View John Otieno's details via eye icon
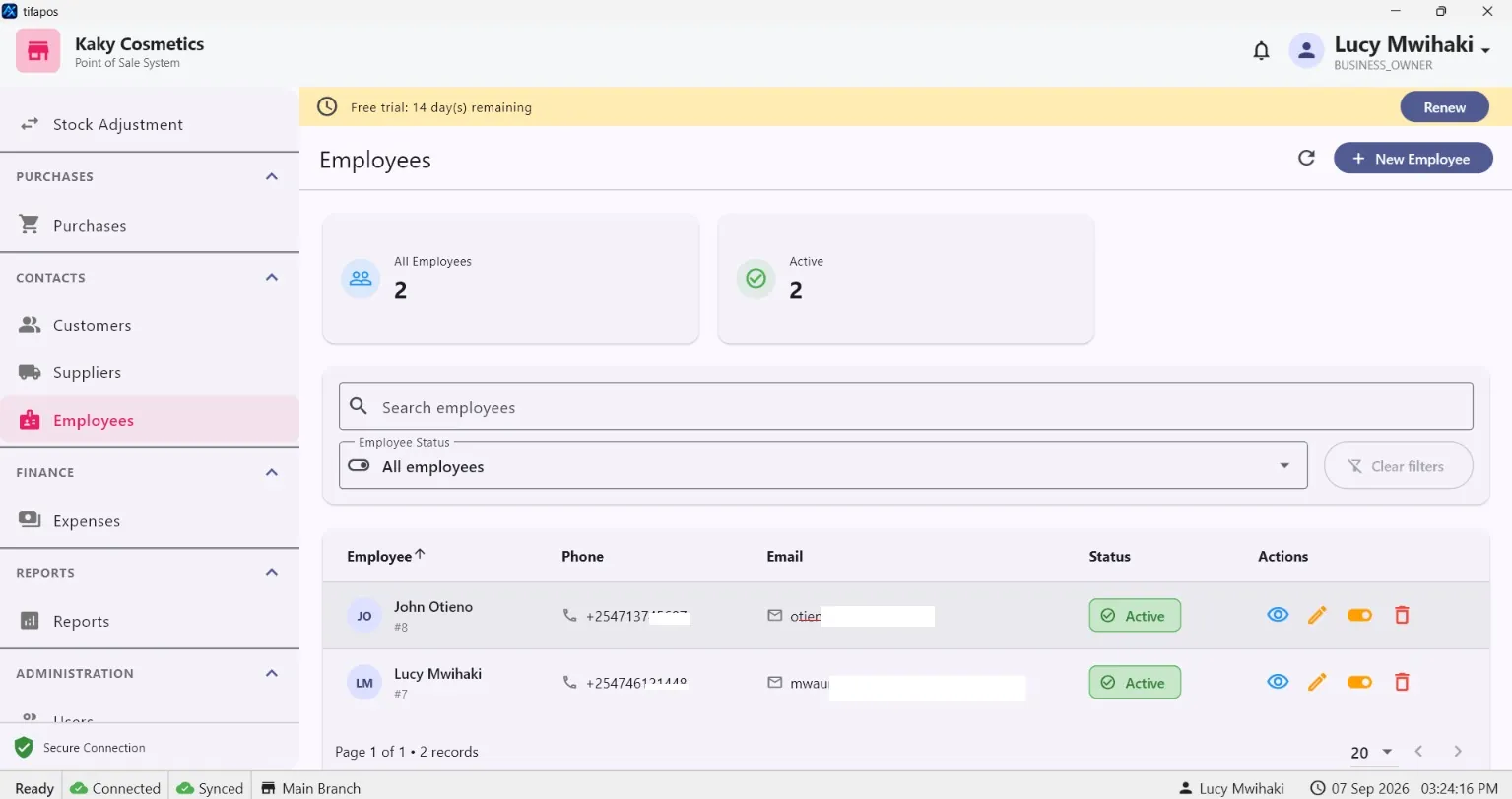Viewport: 1512px width, 799px height. click(x=1278, y=615)
